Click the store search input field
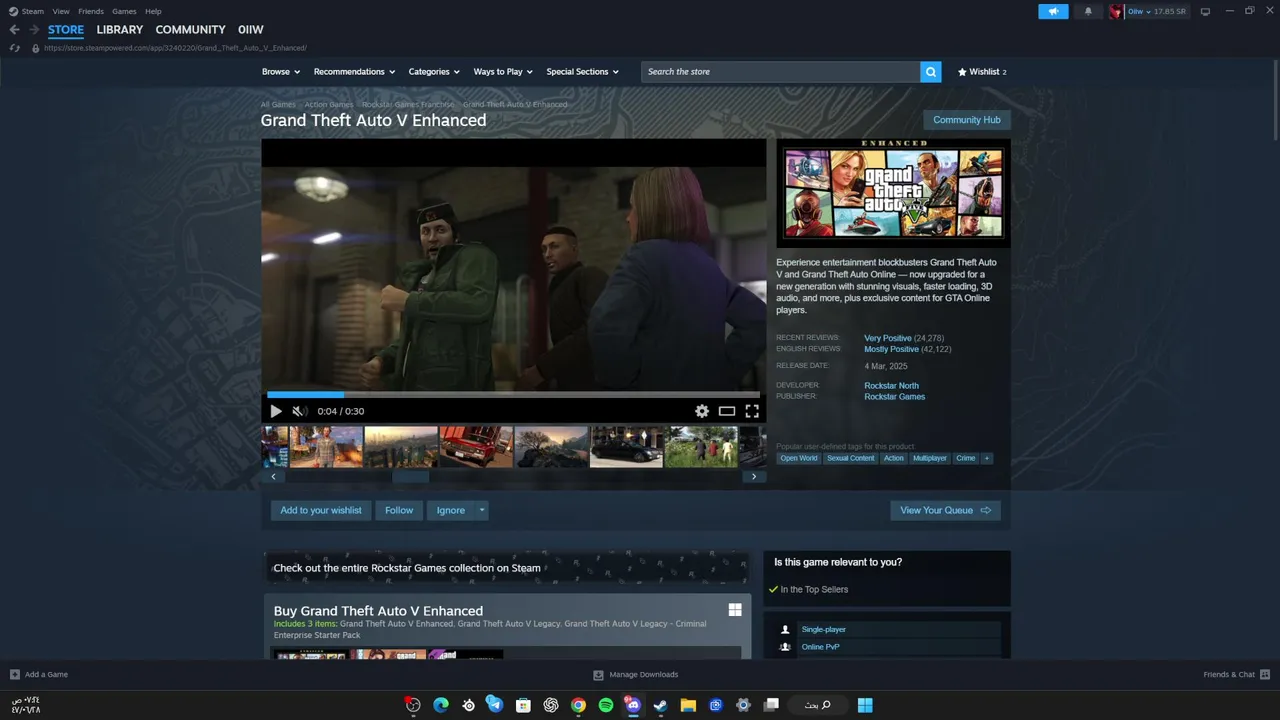The height and width of the screenshot is (720, 1280). [780, 72]
